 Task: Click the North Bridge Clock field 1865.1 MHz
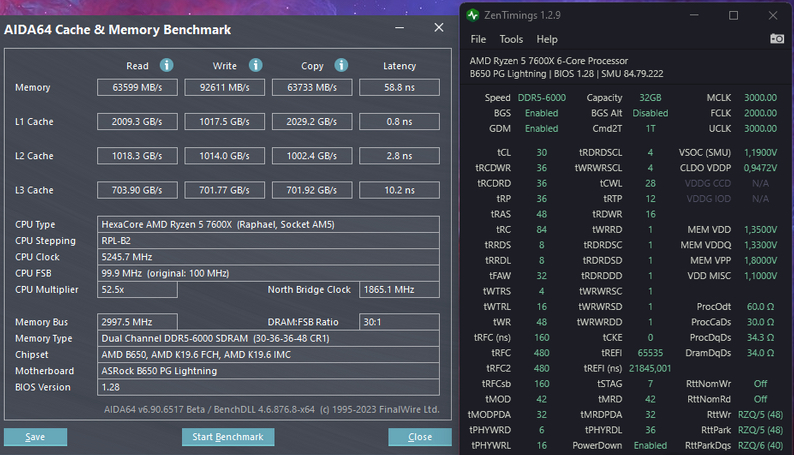tap(399, 289)
